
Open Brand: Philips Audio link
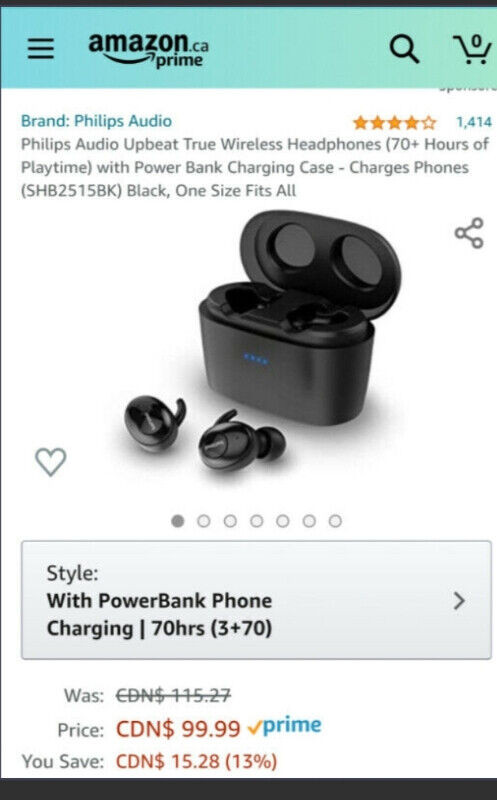point(96,121)
